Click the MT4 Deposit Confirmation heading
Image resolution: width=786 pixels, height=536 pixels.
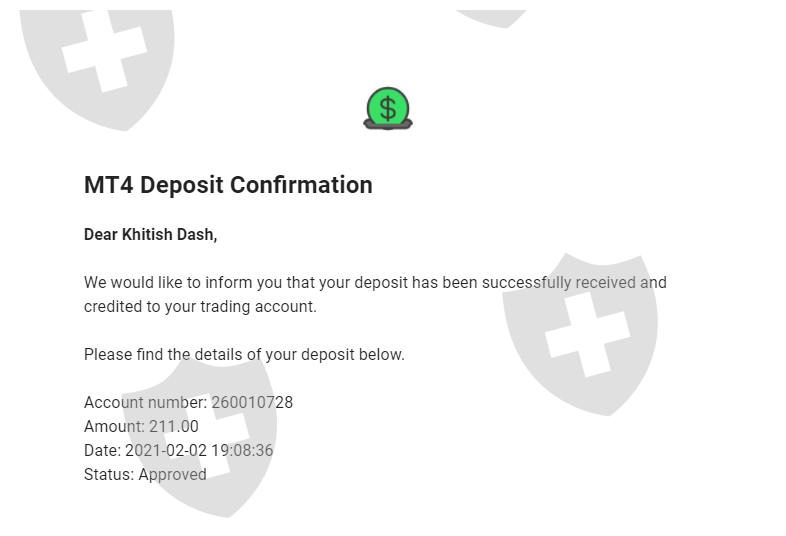[228, 185]
